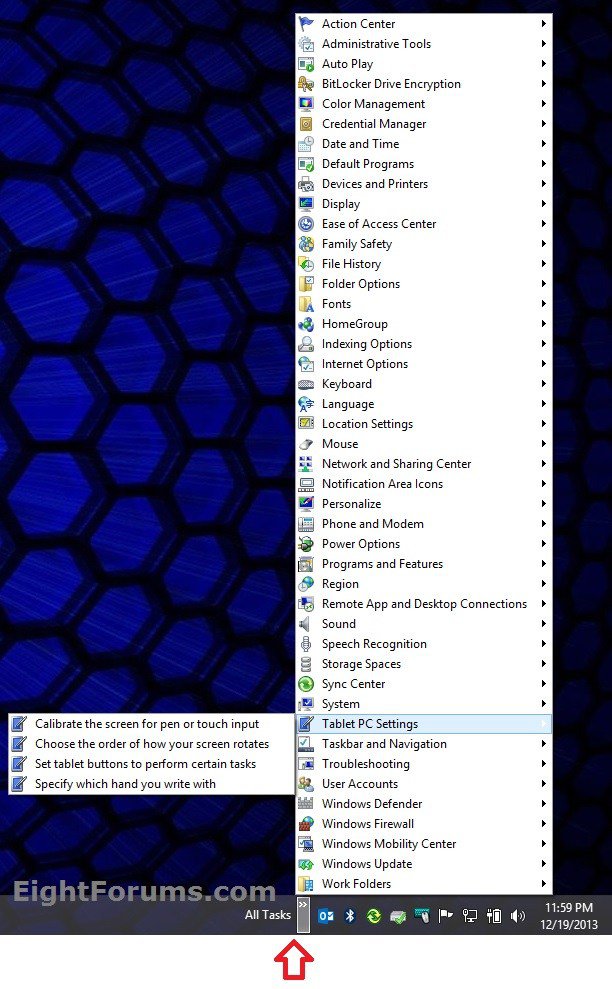This screenshot has height=989, width=612.
Task: Open Remote App and Desktop Connections entry
Action: [423, 604]
